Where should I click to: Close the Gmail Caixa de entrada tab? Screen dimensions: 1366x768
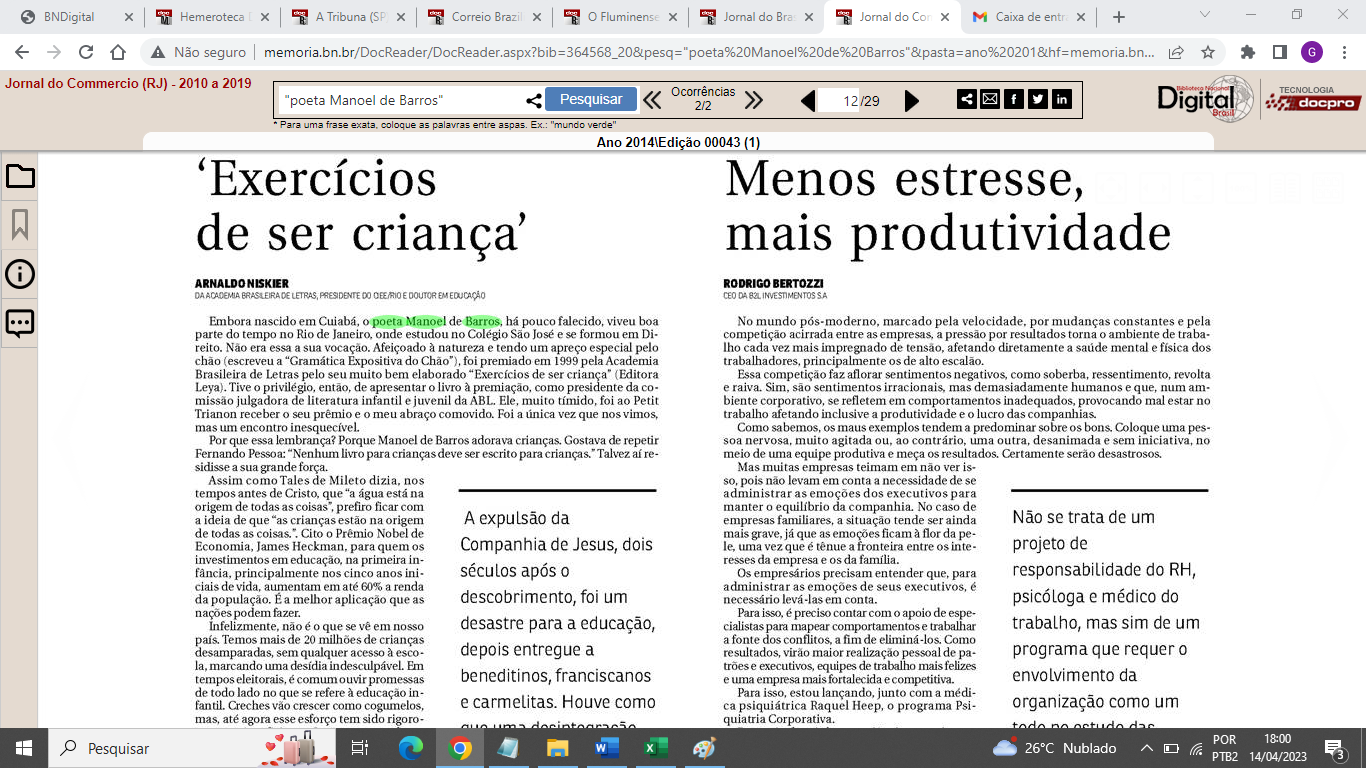[1079, 17]
